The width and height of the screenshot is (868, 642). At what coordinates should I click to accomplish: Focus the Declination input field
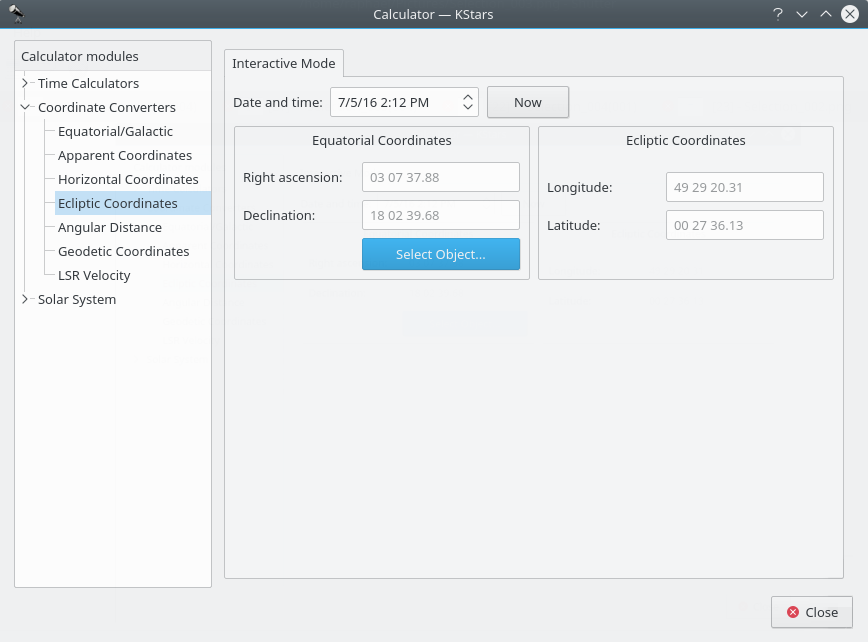pyautogui.click(x=440, y=215)
